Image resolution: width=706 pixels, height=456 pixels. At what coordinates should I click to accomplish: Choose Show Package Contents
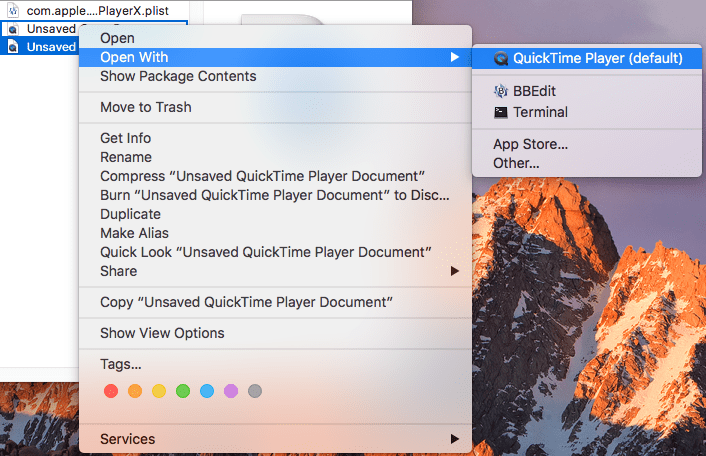click(x=275, y=77)
